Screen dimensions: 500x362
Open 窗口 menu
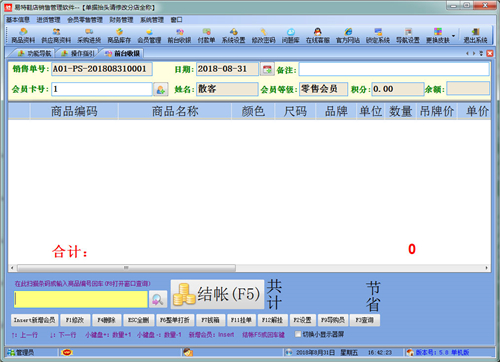[x=177, y=20]
